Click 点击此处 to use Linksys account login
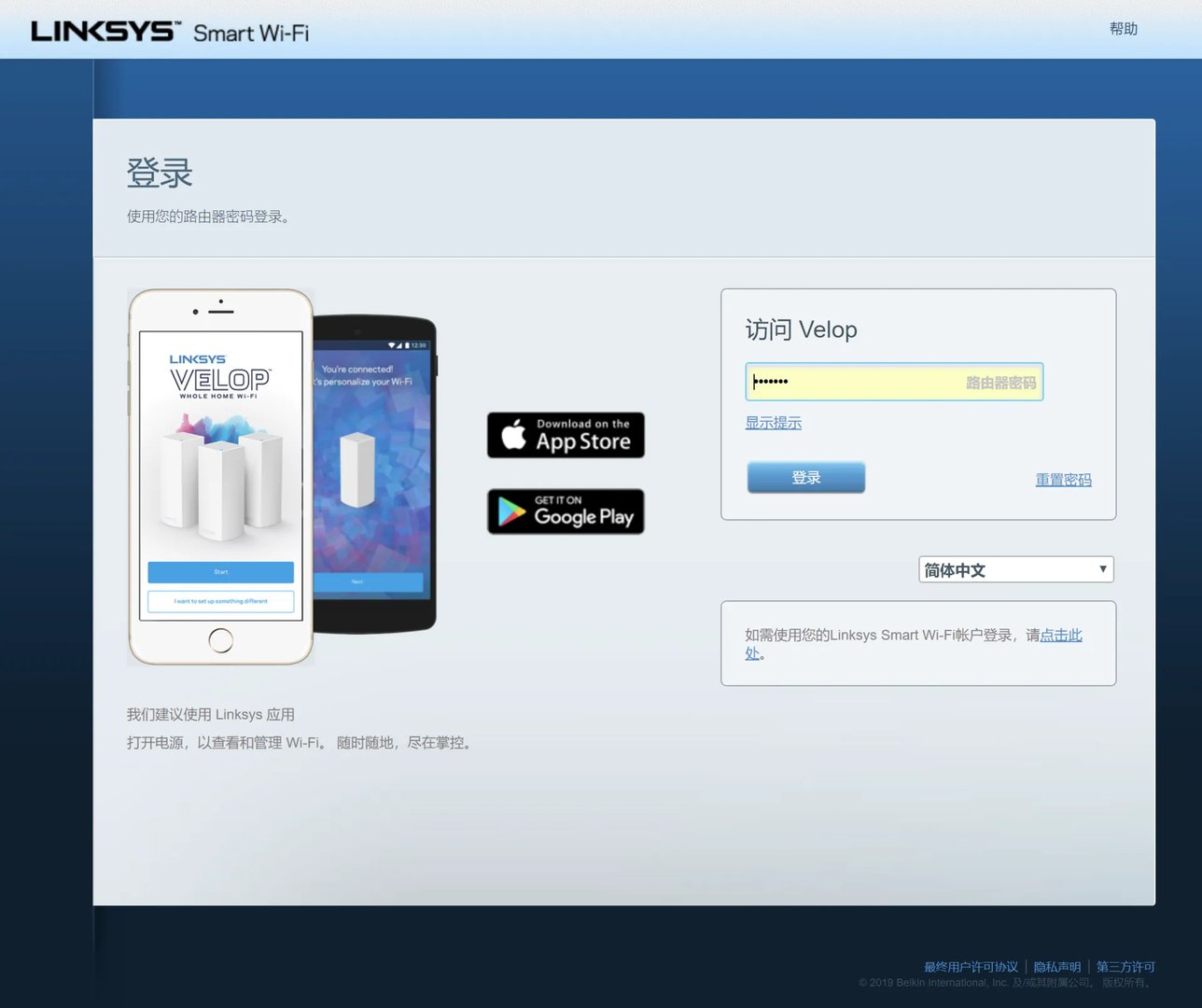The image size is (1202, 1008). pos(1060,636)
